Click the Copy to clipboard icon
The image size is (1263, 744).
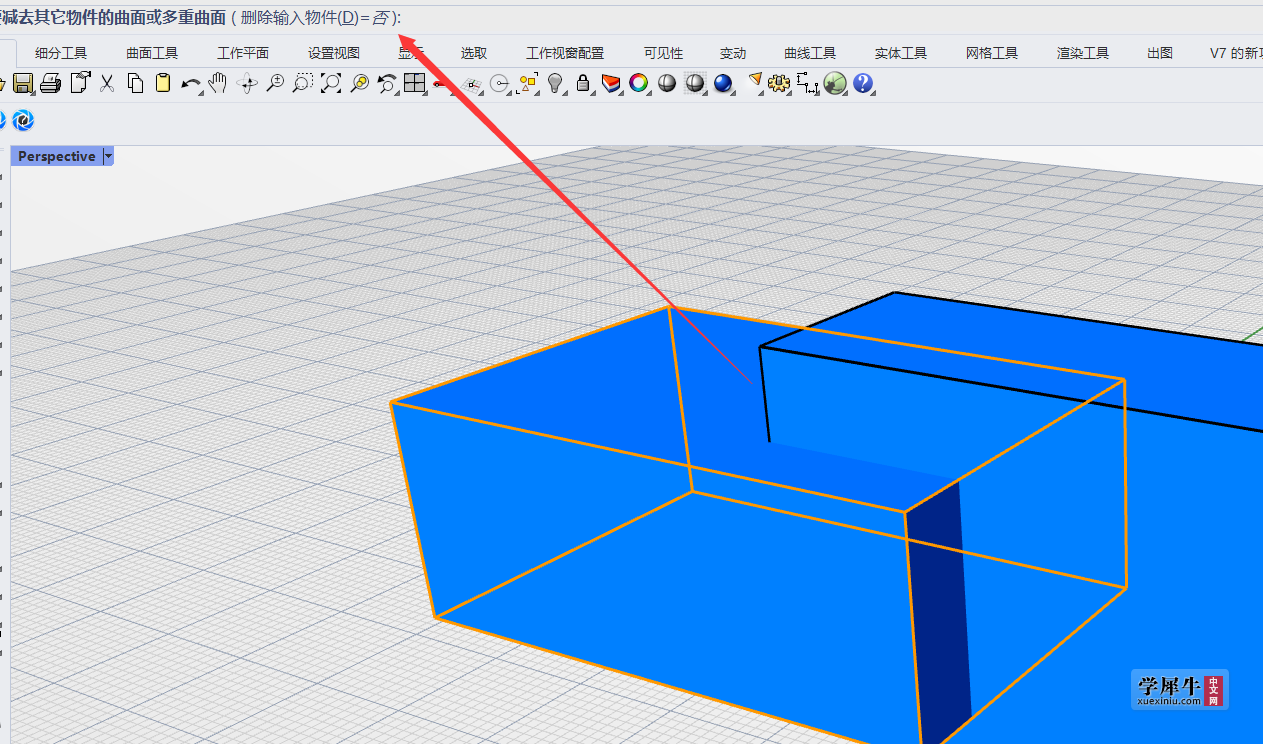tap(135, 84)
